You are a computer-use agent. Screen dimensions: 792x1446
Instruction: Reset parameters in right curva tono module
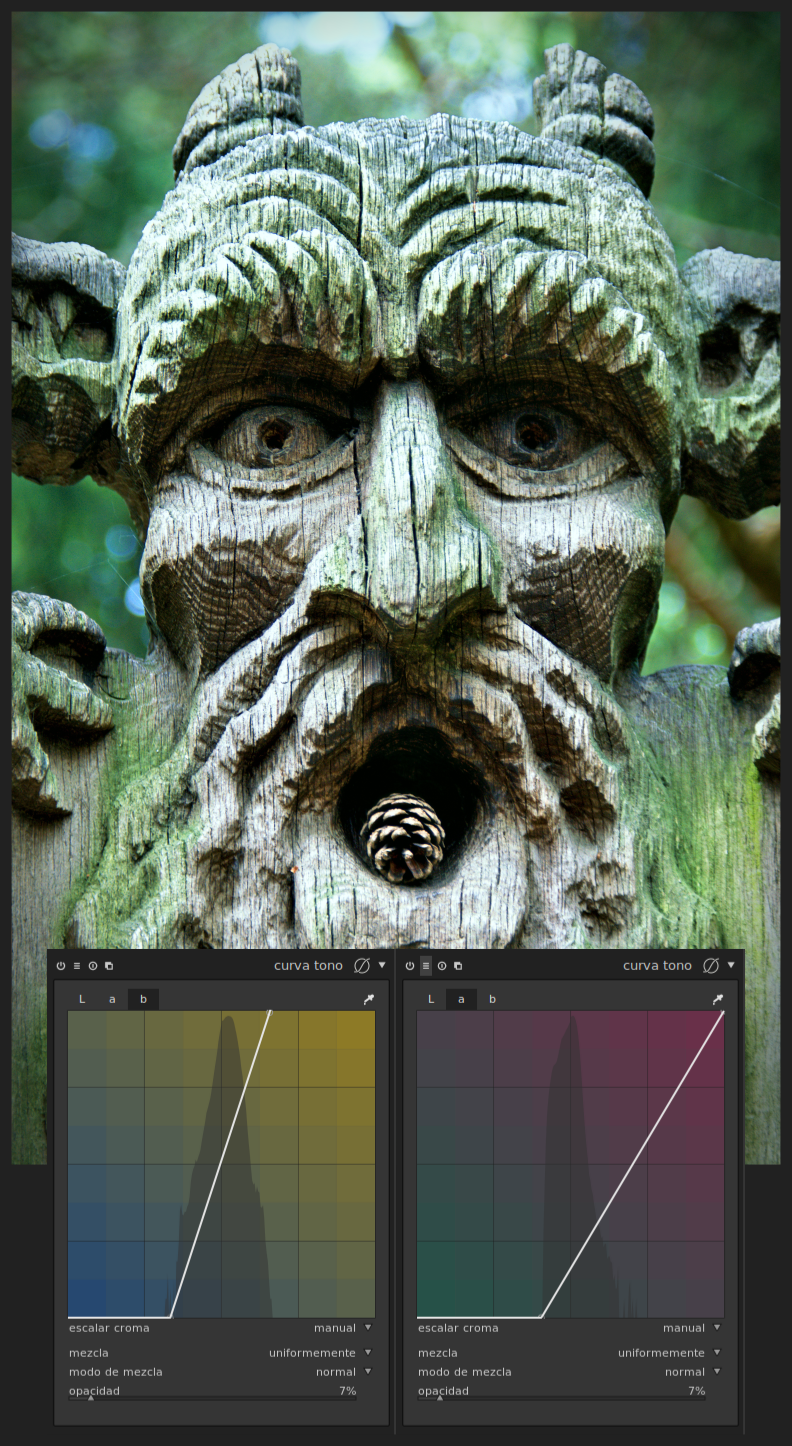(442, 966)
